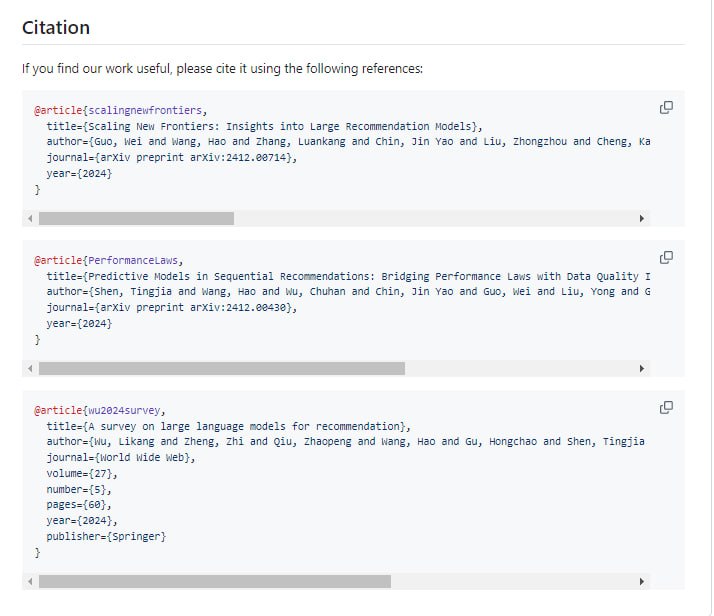Click the publisher={Springer} line
Screen dimensions: 714x616
point(106,536)
